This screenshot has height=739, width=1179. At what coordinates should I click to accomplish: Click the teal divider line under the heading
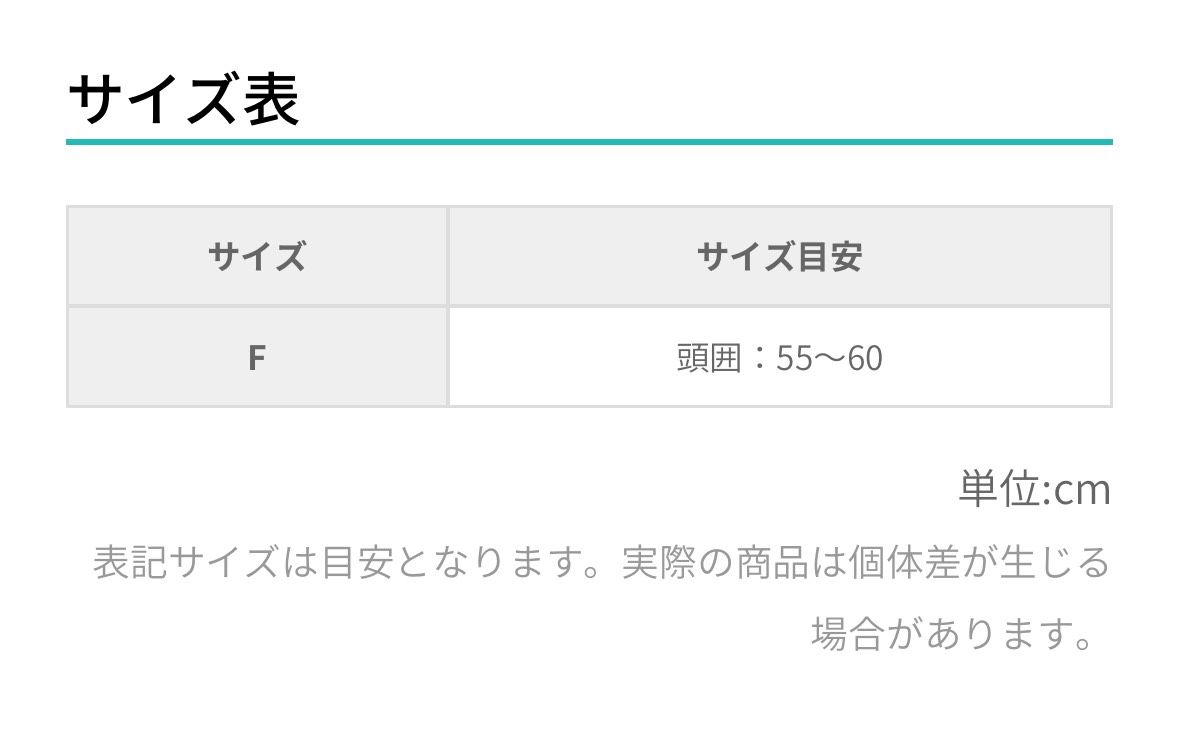(x=589, y=142)
